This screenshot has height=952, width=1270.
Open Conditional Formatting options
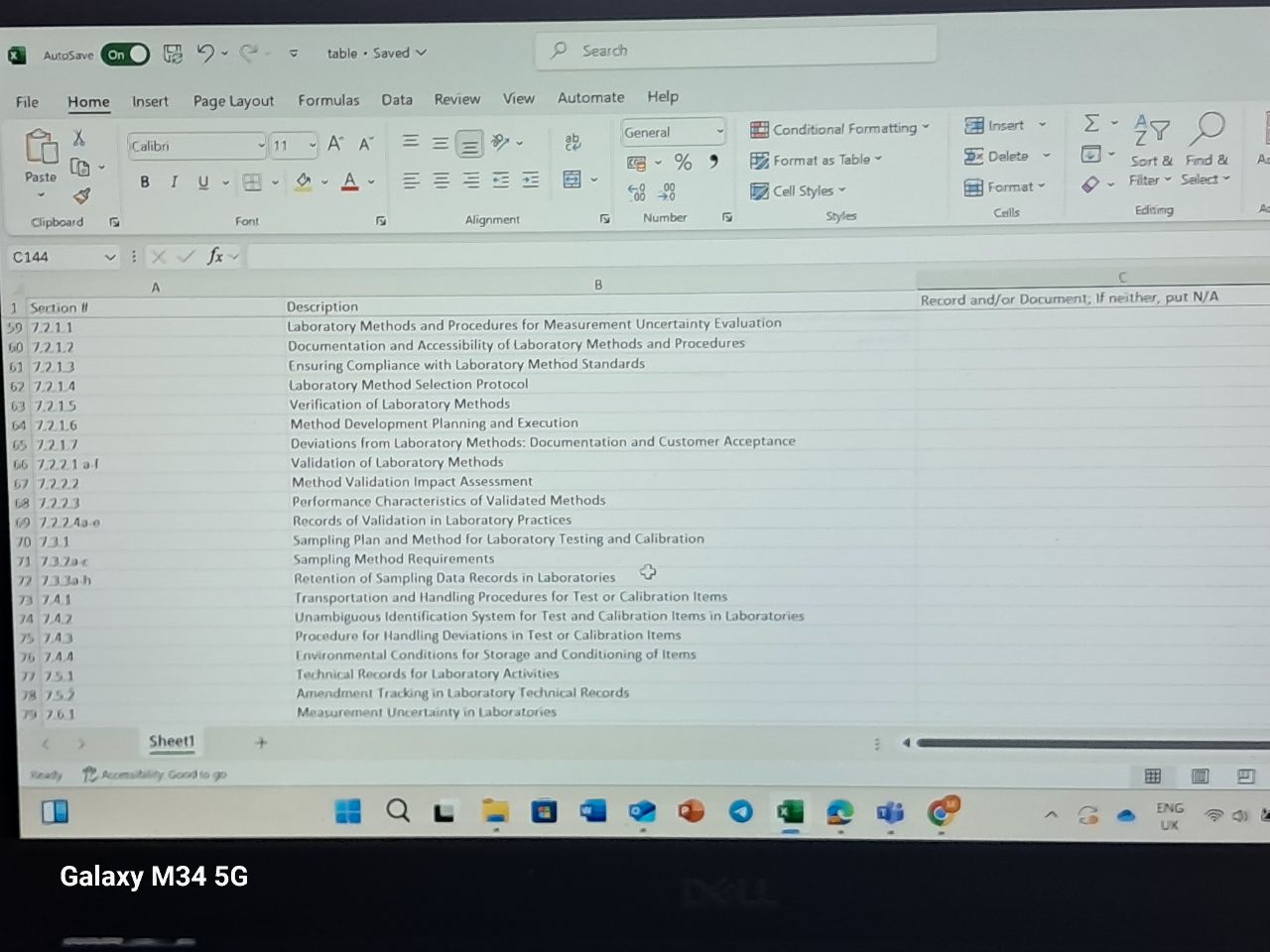tap(841, 129)
